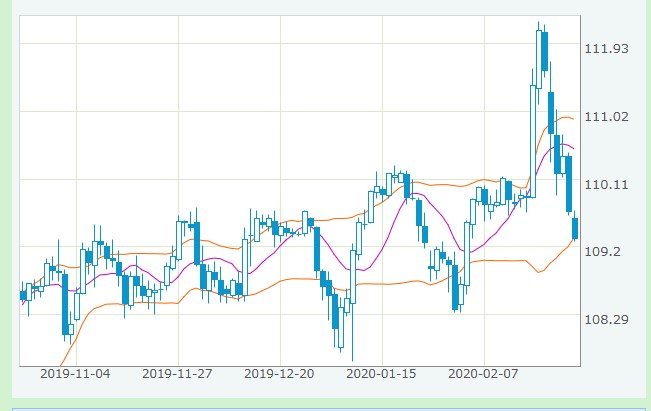The width and height of the screenshot is (651, 411).
Task: Select the upper orange band at its right end
Action: tap(572, 119)
